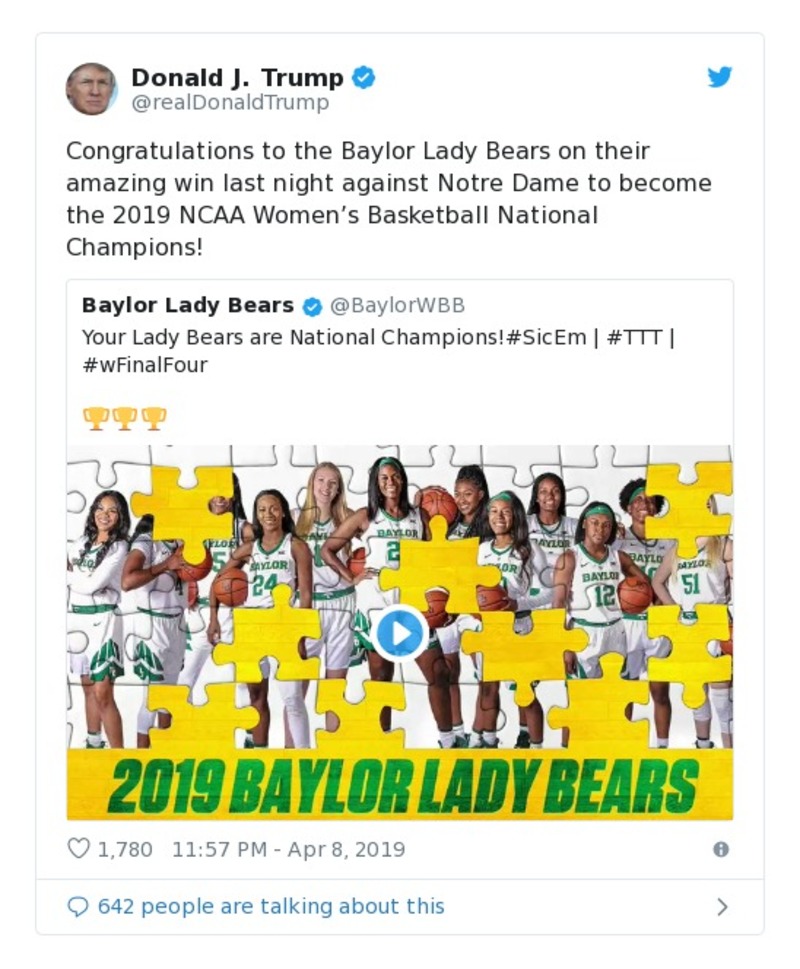Click the 11:57 PM - Apr 8, 2019 timestamp

click(x=288, y=850)
